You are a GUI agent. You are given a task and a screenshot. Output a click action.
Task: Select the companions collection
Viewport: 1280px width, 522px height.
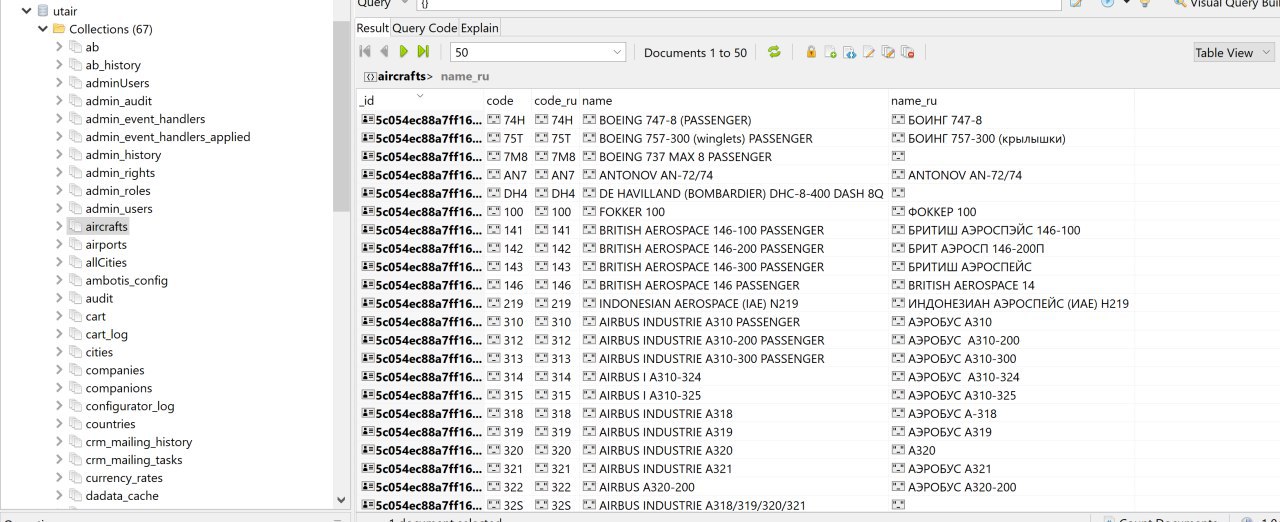[x=119, y=388]
